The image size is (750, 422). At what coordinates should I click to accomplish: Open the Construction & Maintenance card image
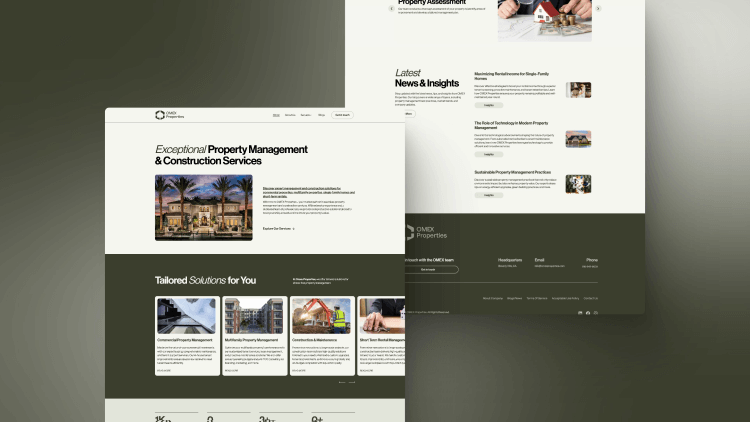click(x=321, y=316)
